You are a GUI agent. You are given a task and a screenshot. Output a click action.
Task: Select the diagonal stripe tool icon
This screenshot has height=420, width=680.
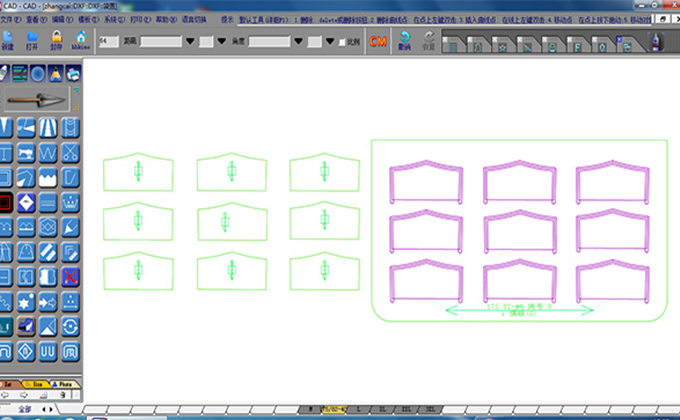48,252
